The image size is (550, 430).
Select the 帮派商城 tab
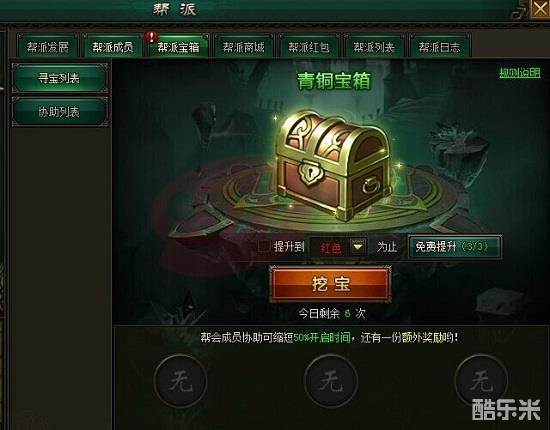tap(243, 47)
